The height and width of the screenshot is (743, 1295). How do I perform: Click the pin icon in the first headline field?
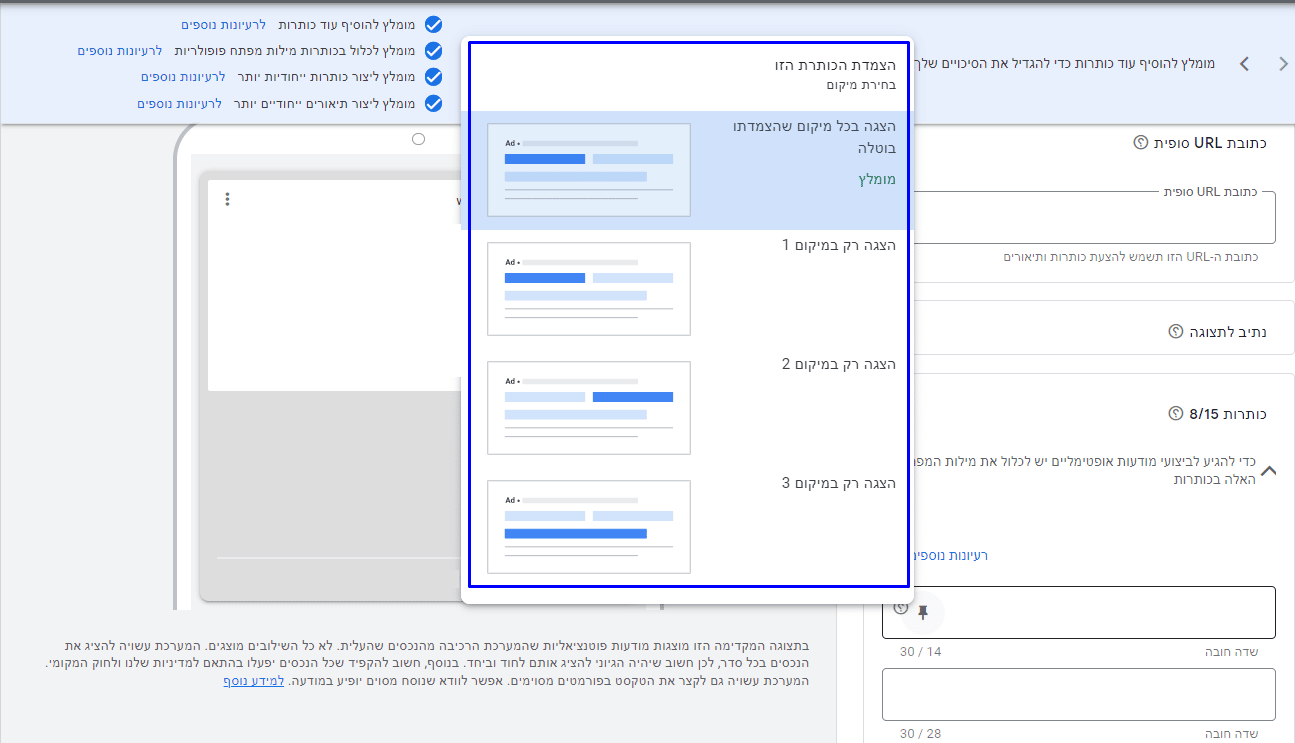[922, 612]
